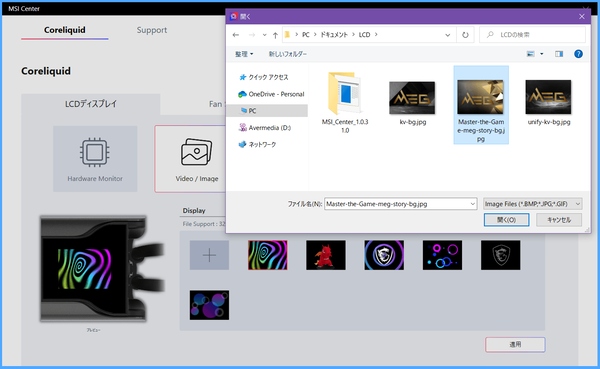Select the MSI dragon logo circle thumbnail
This screenshot has width=600, height=369.
point(384,255)
